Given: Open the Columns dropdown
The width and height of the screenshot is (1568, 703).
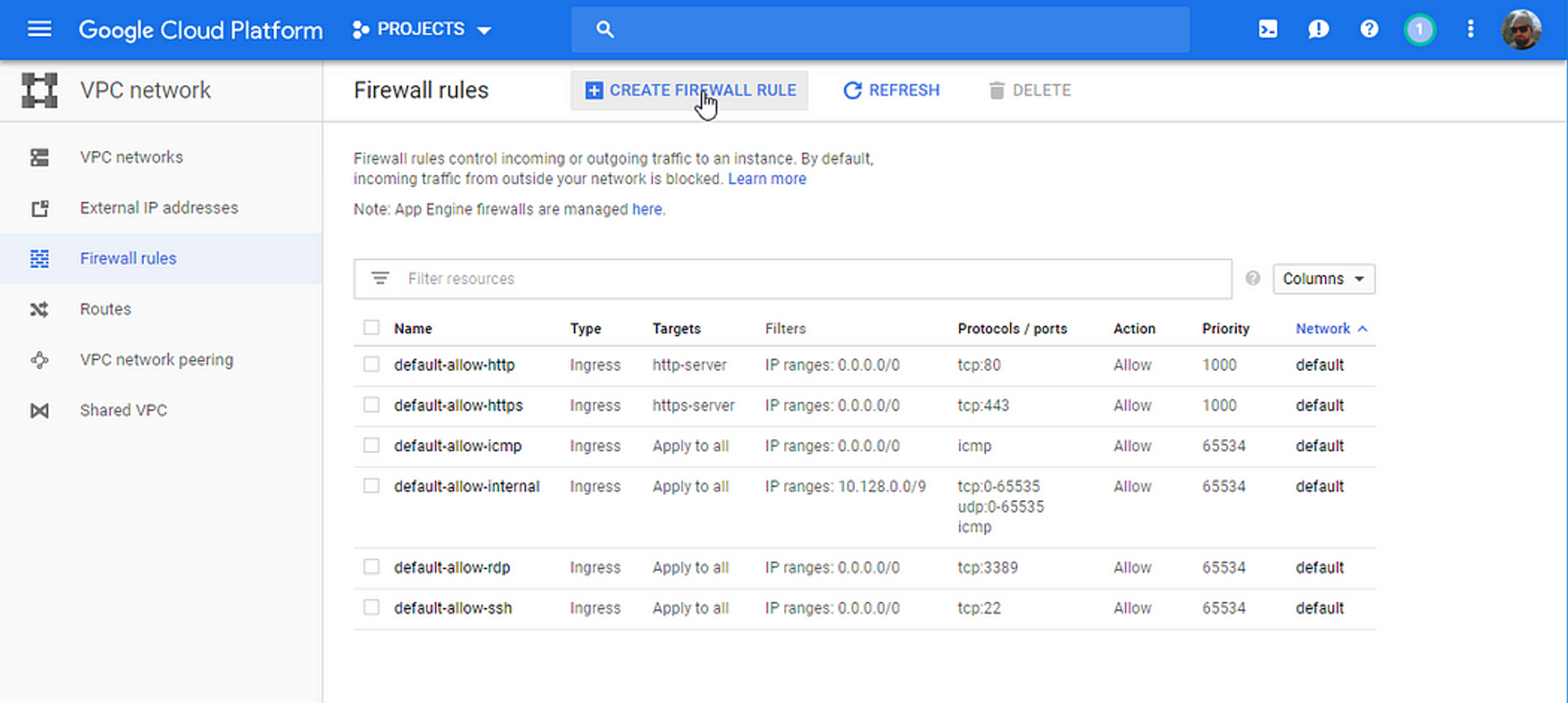Looking at the screenshot, I should pyautogui.click(x=1323, y=279).
